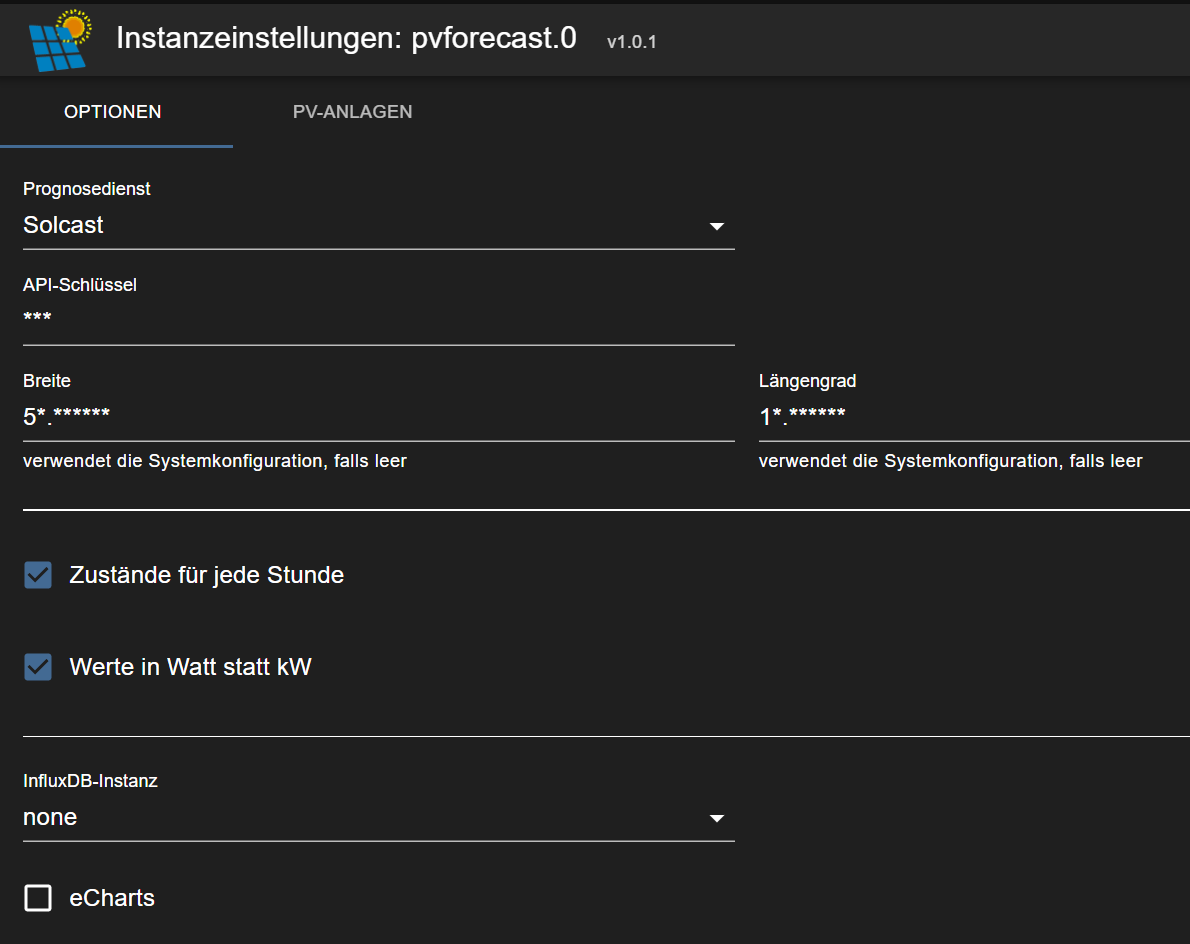Click the none value in InfluxDB-Instanz
This screenshot has height=944, width=1190.
[50, 818]
